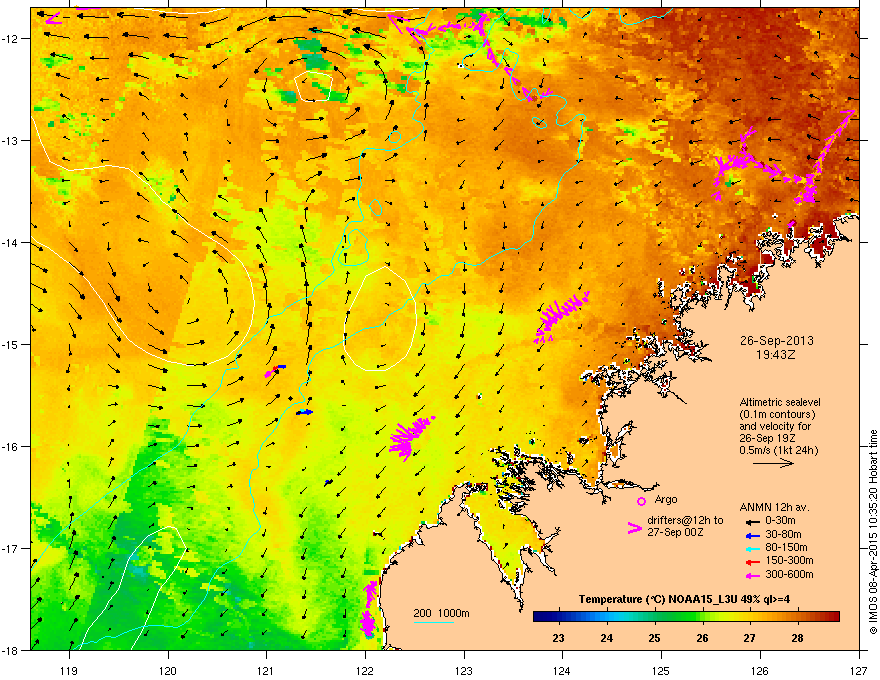Click the magenta drifter track cluster near 124°E, 14.8°S

click(561, 317)
